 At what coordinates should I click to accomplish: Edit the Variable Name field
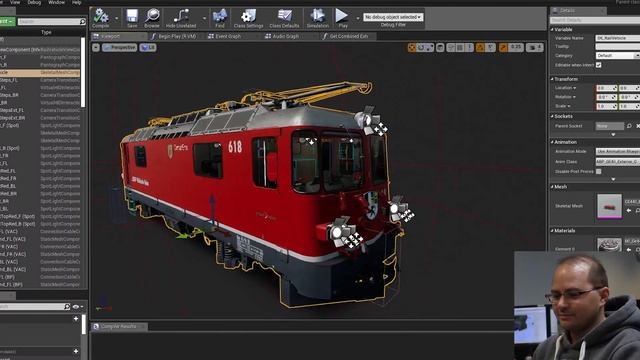[x=618, y=38]
